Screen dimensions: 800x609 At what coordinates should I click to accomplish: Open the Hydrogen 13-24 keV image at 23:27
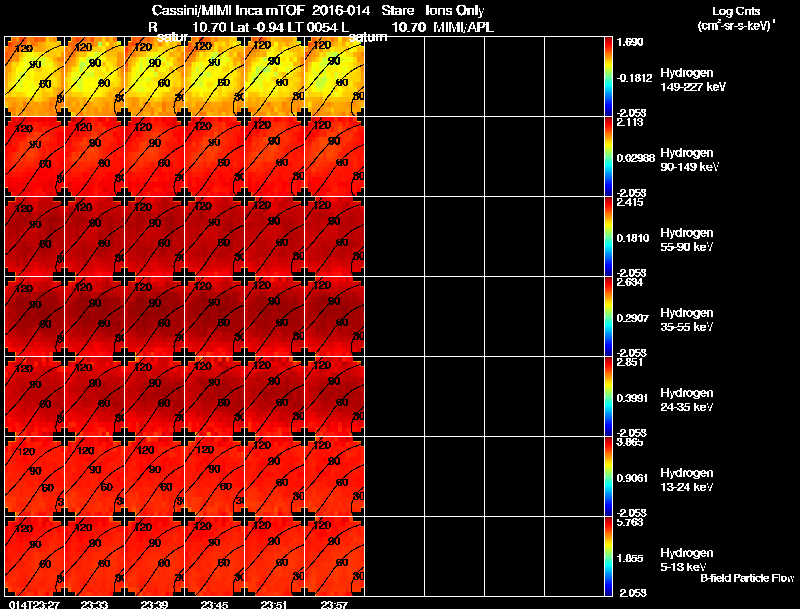click(34, 476)
